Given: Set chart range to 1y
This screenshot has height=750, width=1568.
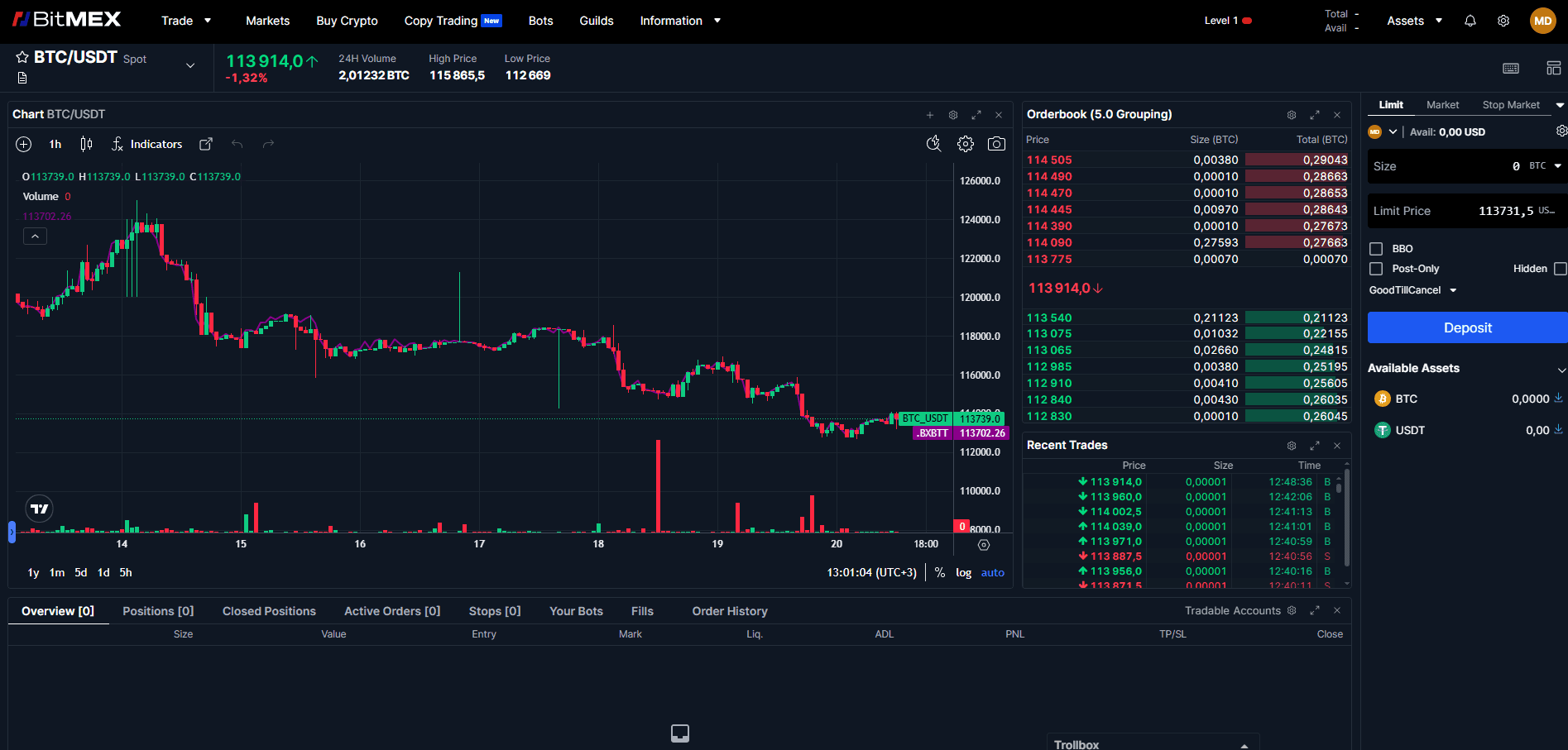Looking at the screenshot, I should pyautogui.click(x=33, y=572).
